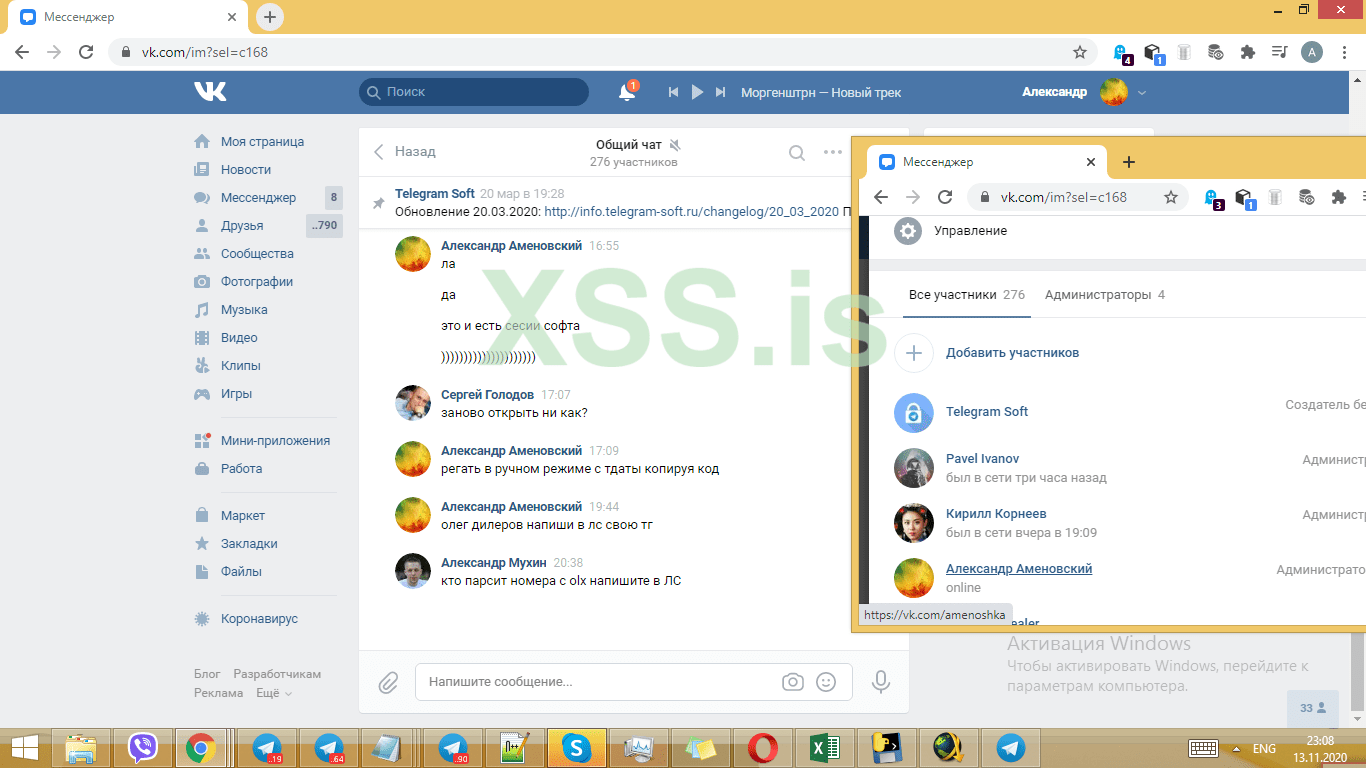Screen dimensions: 1366x768
Task: Open Мессенджер in the left sidebar
Action: [258, 198]
